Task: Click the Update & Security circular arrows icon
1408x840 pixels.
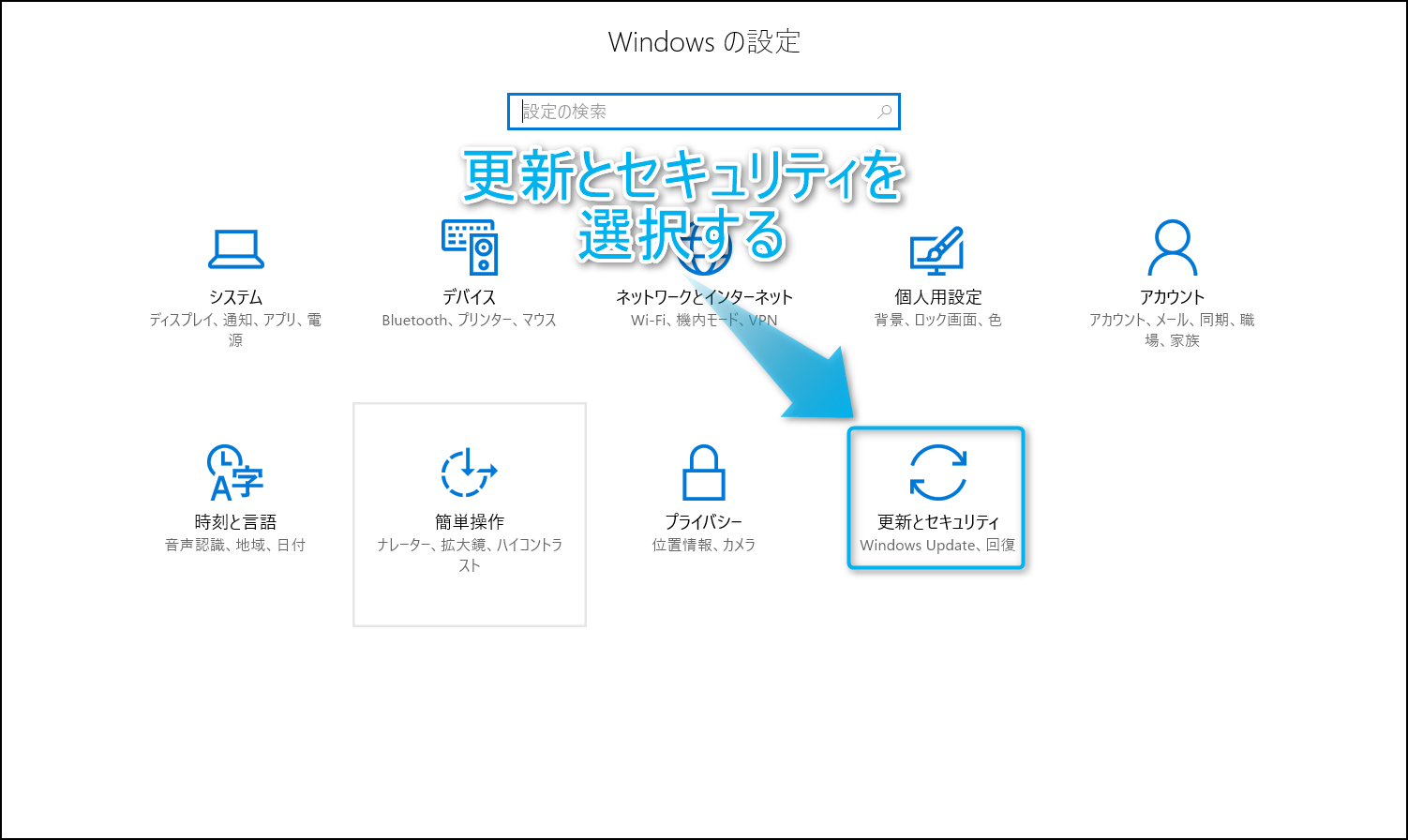Action: coord(937,472)
